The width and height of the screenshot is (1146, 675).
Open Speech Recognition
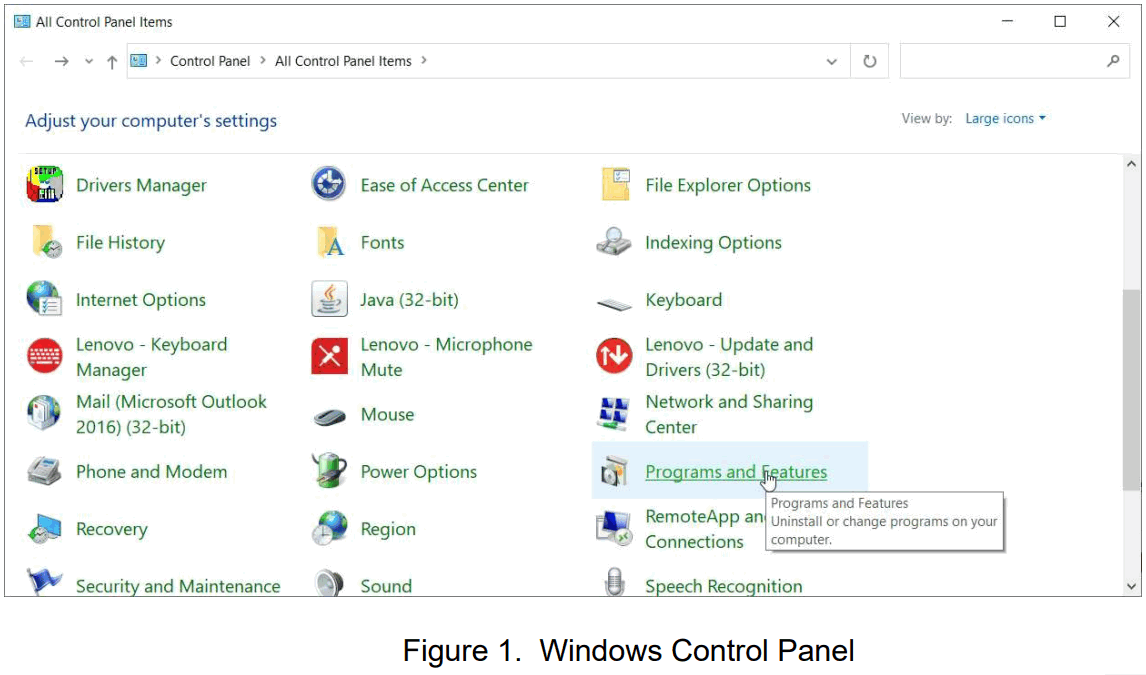(723, 585)
